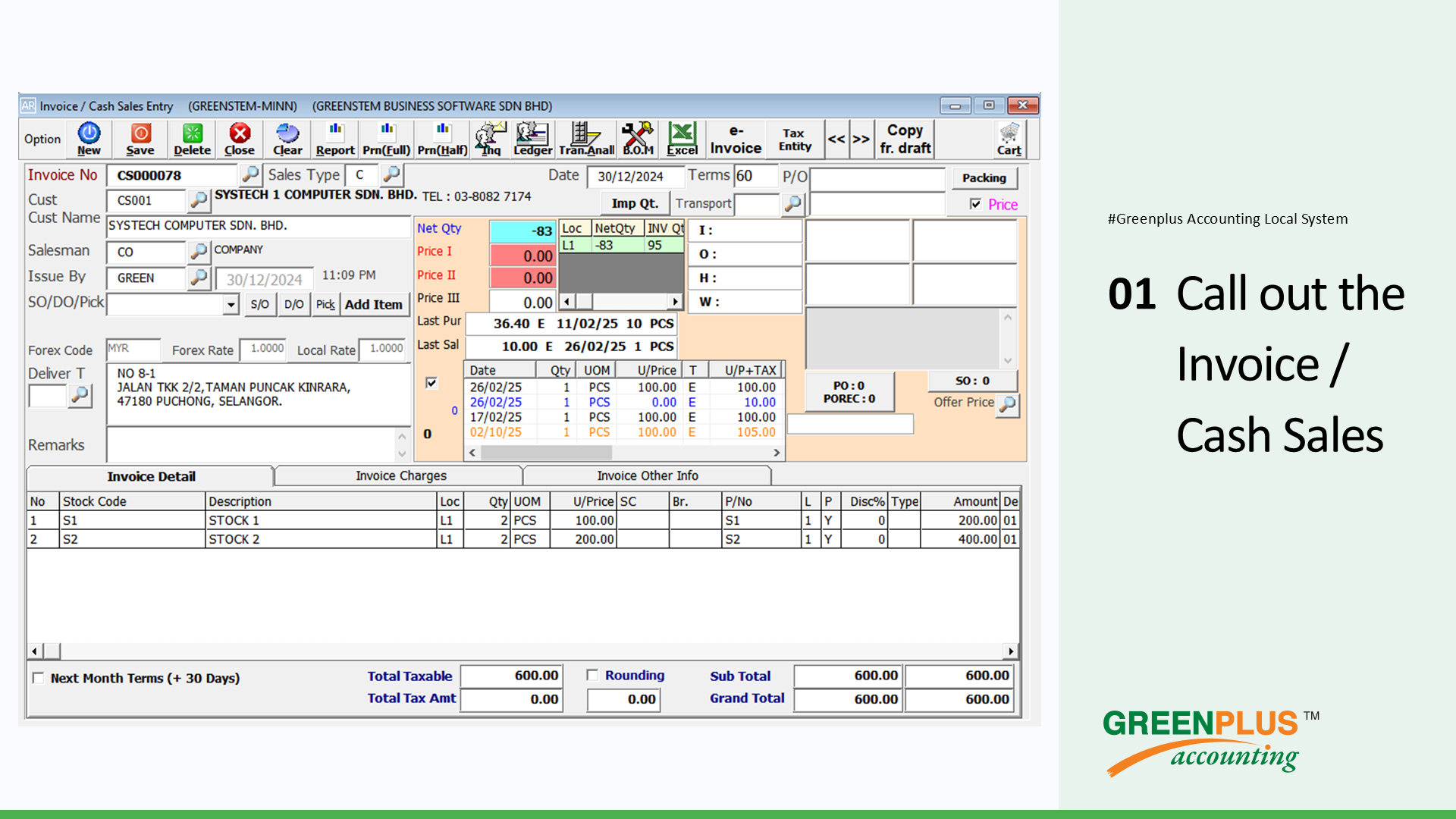This screenshot has height=819, width=1456.
Task: Click the Add Item button
Action: tap(374, 304)
